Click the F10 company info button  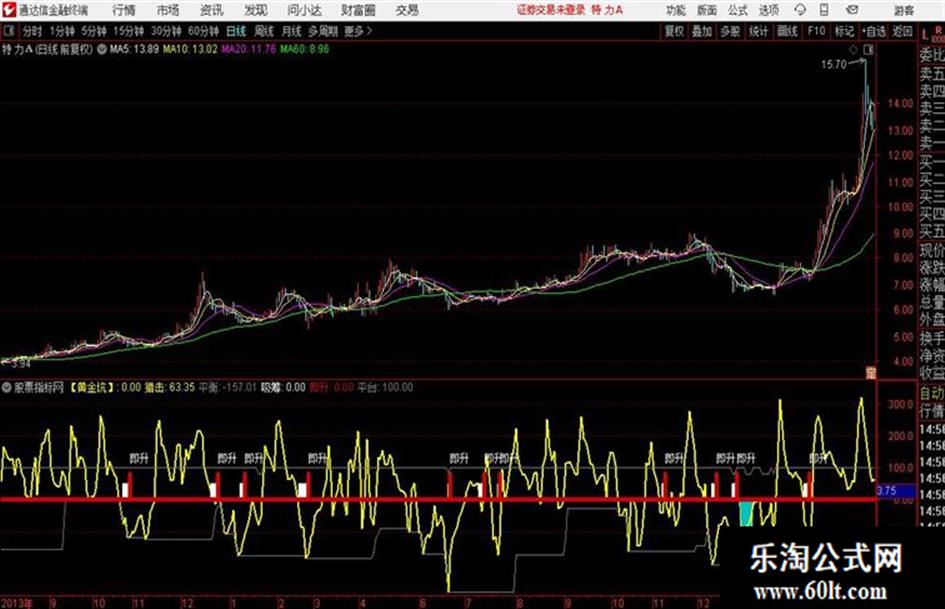click(x=816, y=31)
